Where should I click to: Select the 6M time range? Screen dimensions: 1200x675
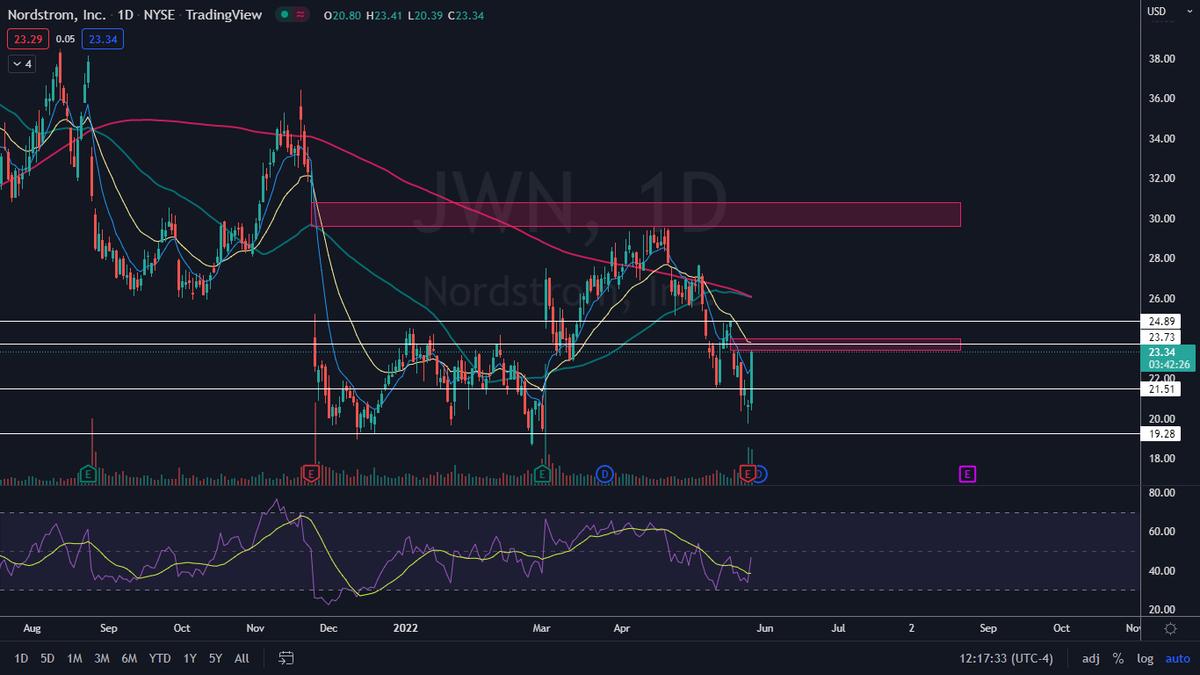[x=129, y=658]
